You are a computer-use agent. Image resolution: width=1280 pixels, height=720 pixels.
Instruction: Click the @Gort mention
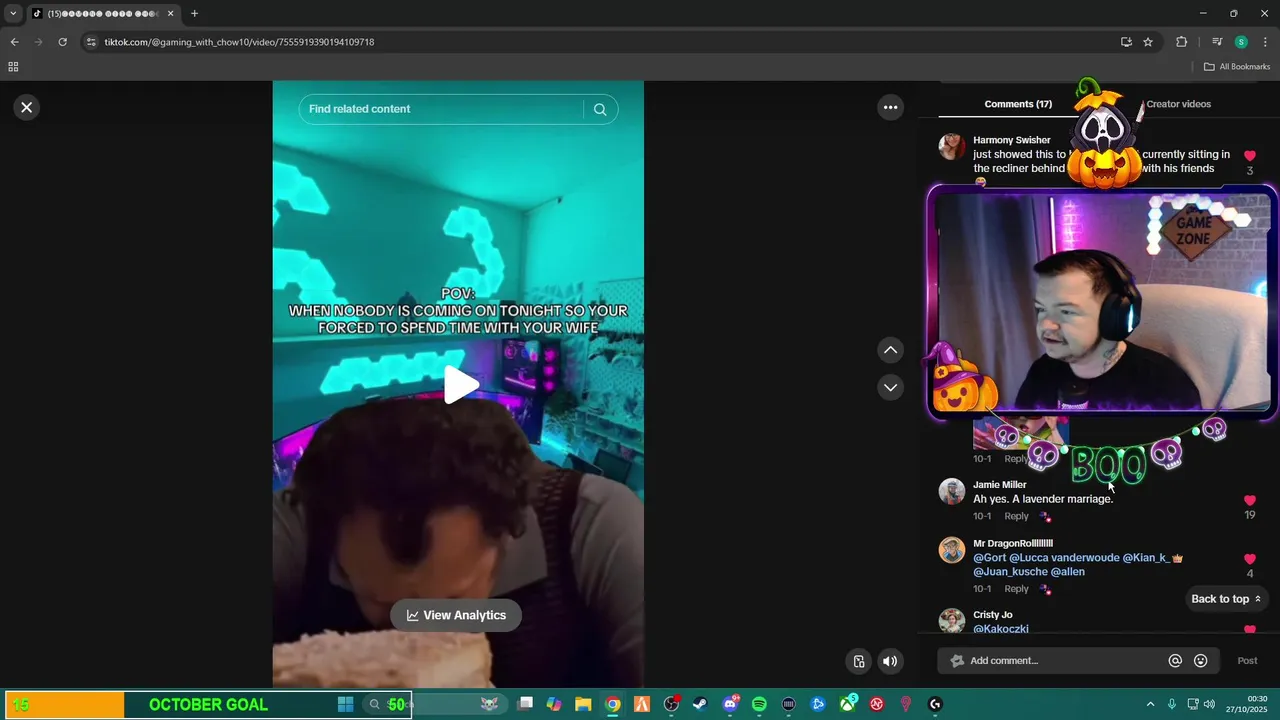(x=989, y=558)
